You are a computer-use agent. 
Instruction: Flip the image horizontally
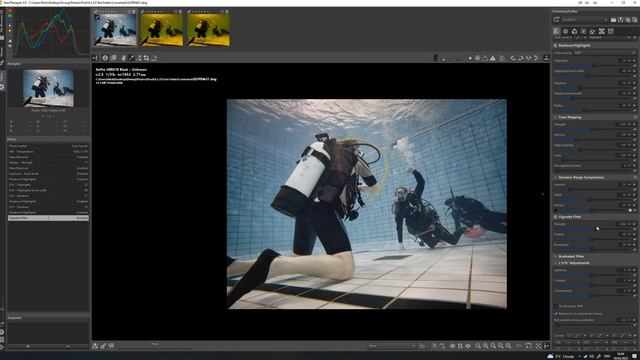coord(529,58)
